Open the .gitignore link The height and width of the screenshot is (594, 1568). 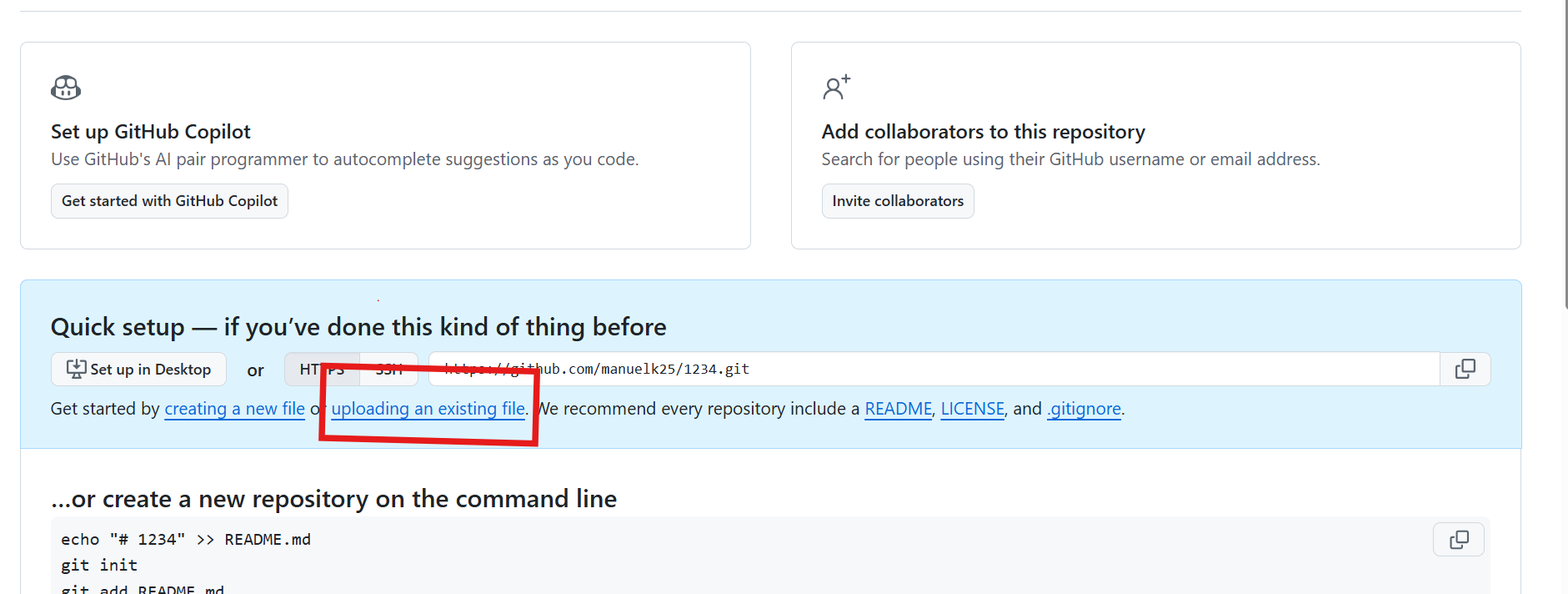tap(1084, 409)
